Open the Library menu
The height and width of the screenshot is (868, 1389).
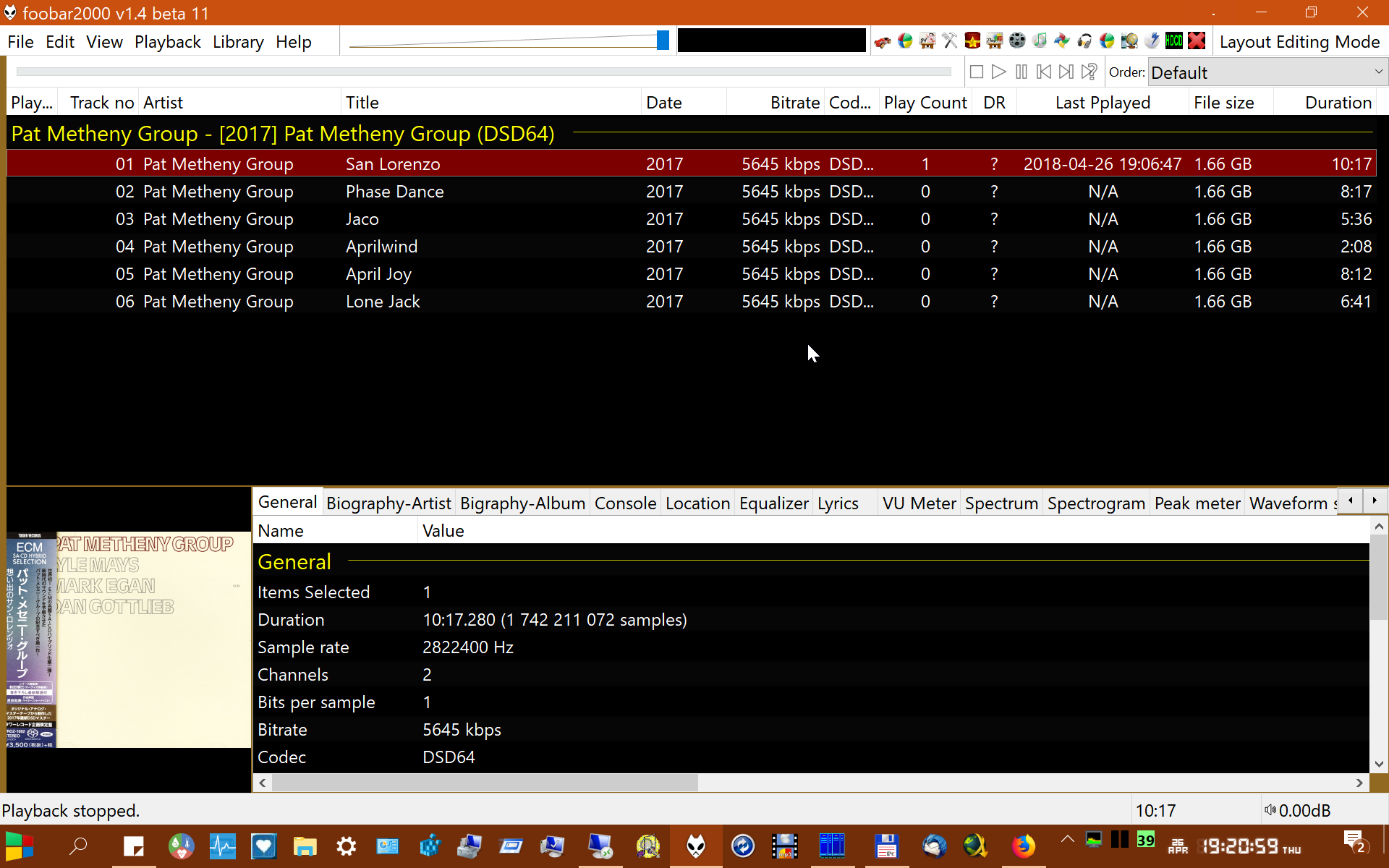pyautogui.click(x=238, y=42)
